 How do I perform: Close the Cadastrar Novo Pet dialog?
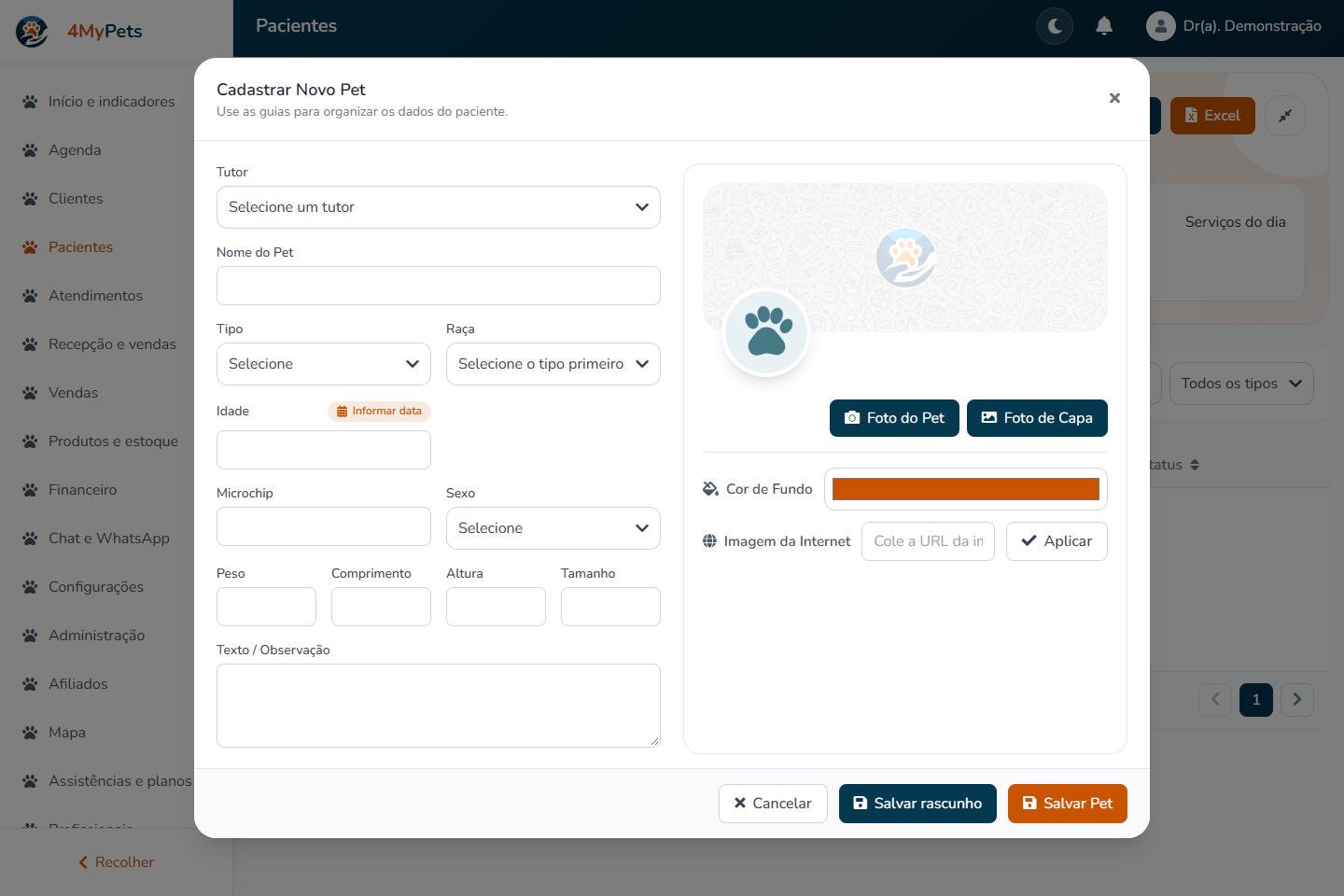[1114, 98]
